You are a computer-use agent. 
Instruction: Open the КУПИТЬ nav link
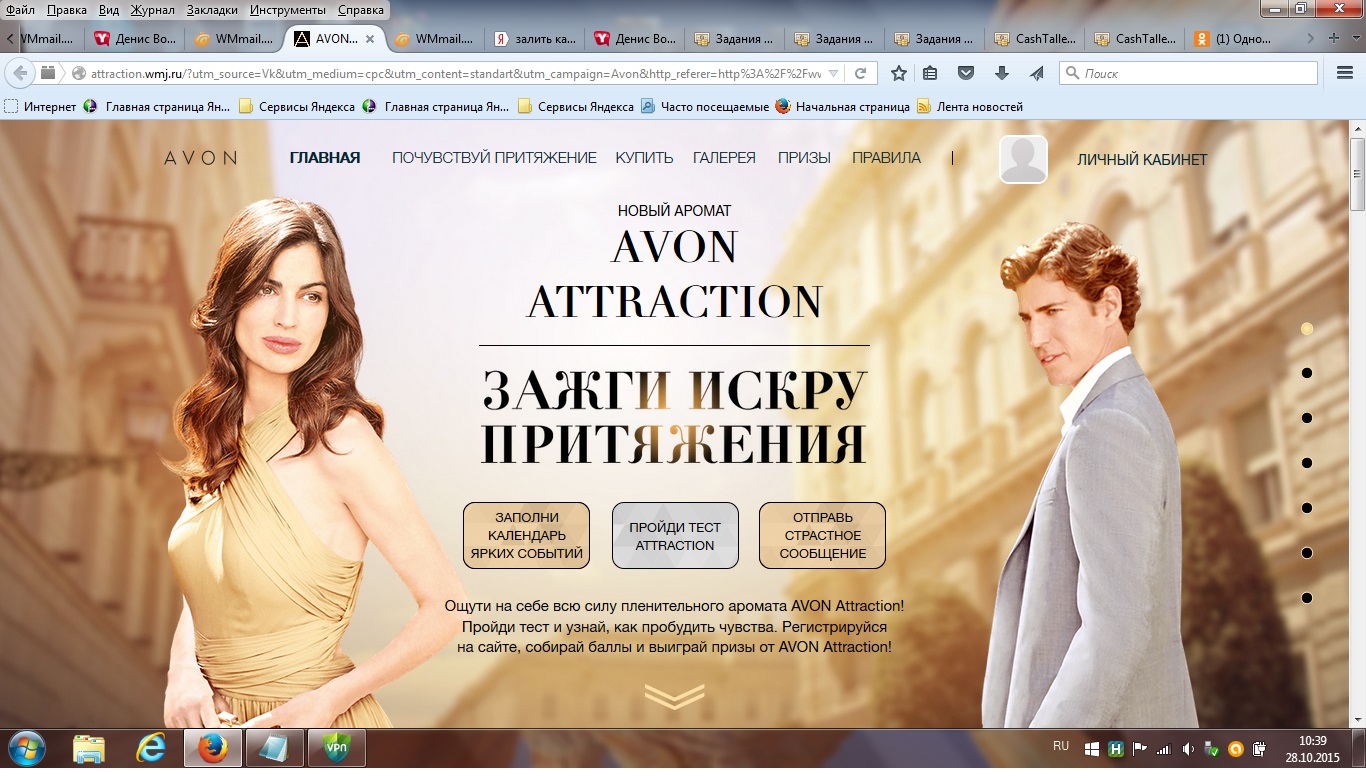[x=644, y=158]
